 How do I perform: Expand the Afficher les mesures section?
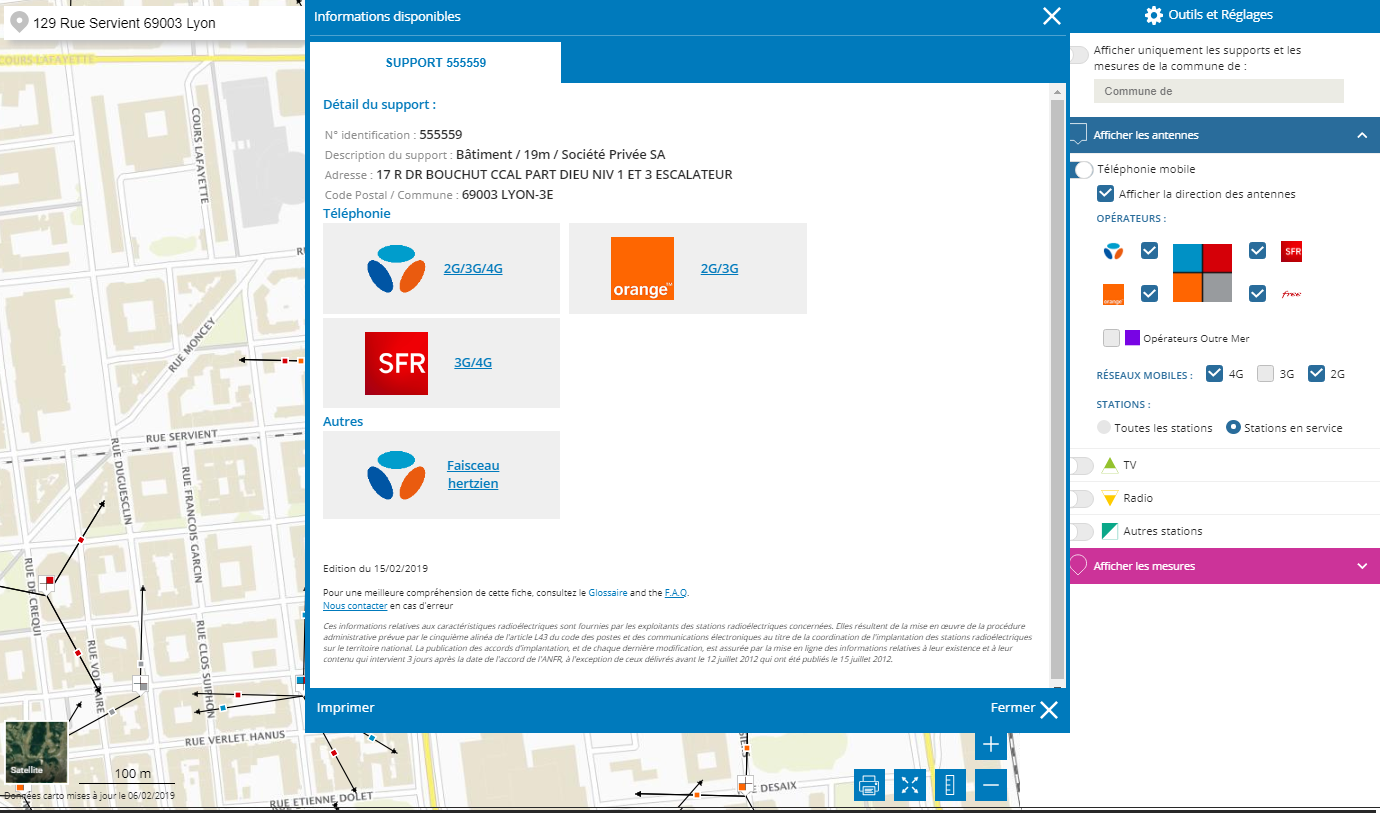pyautogui.click(x=1362, y=566)
